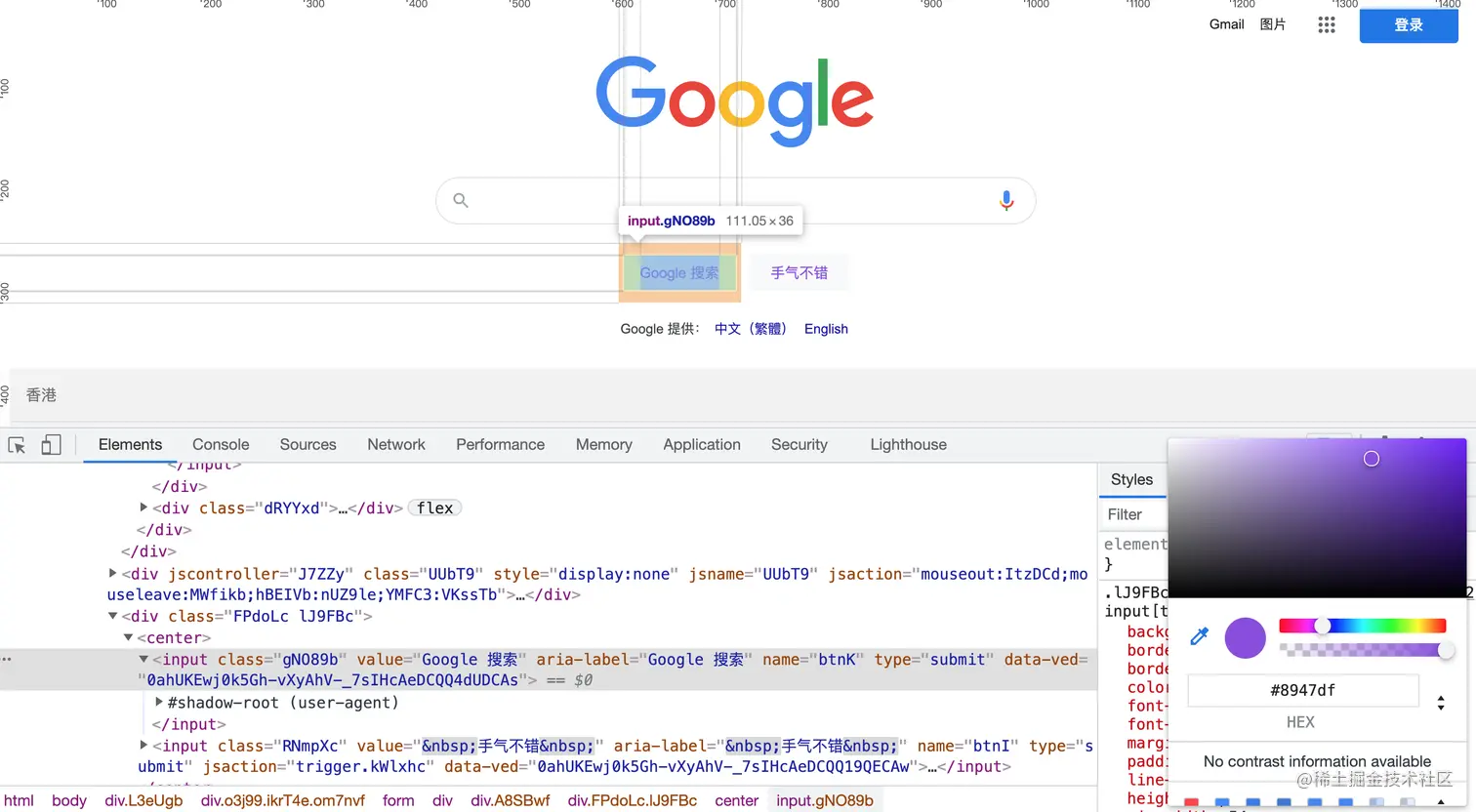Open the Gmail link

click(1226, 24)
